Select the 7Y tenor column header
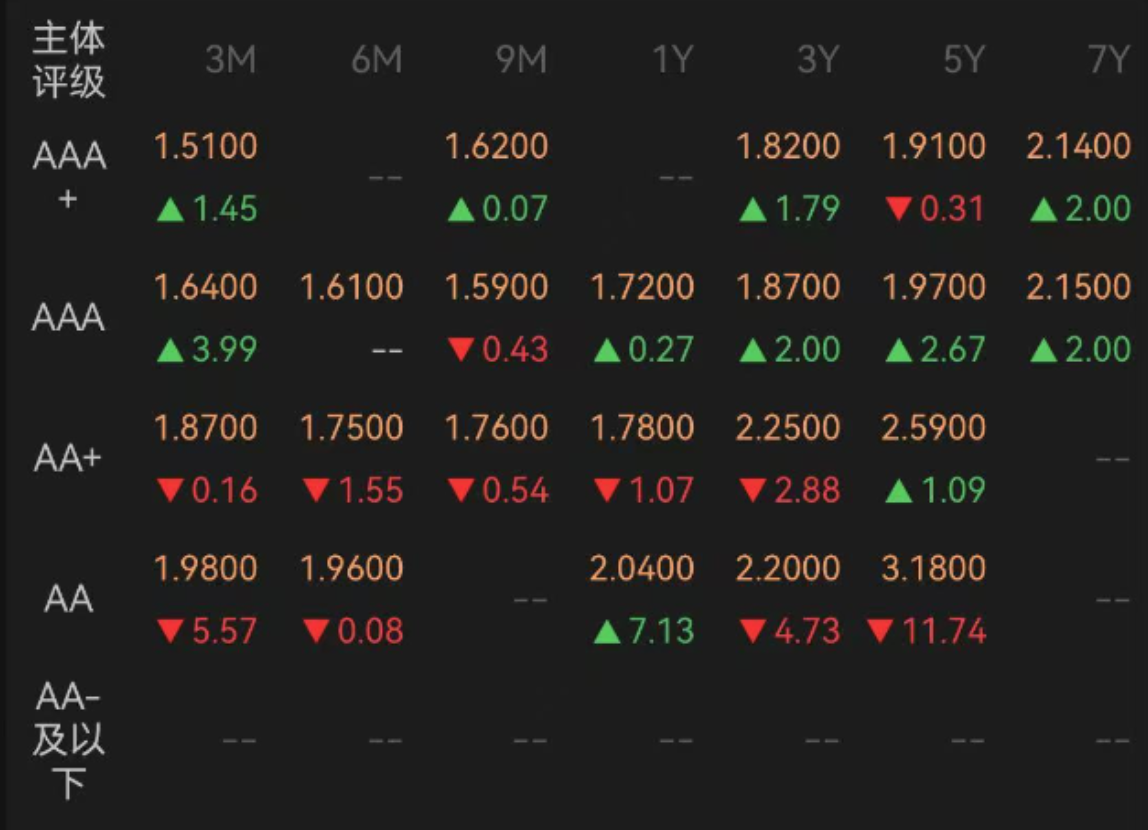This screenshot has width=1148, height=830. coord(1108,61)
